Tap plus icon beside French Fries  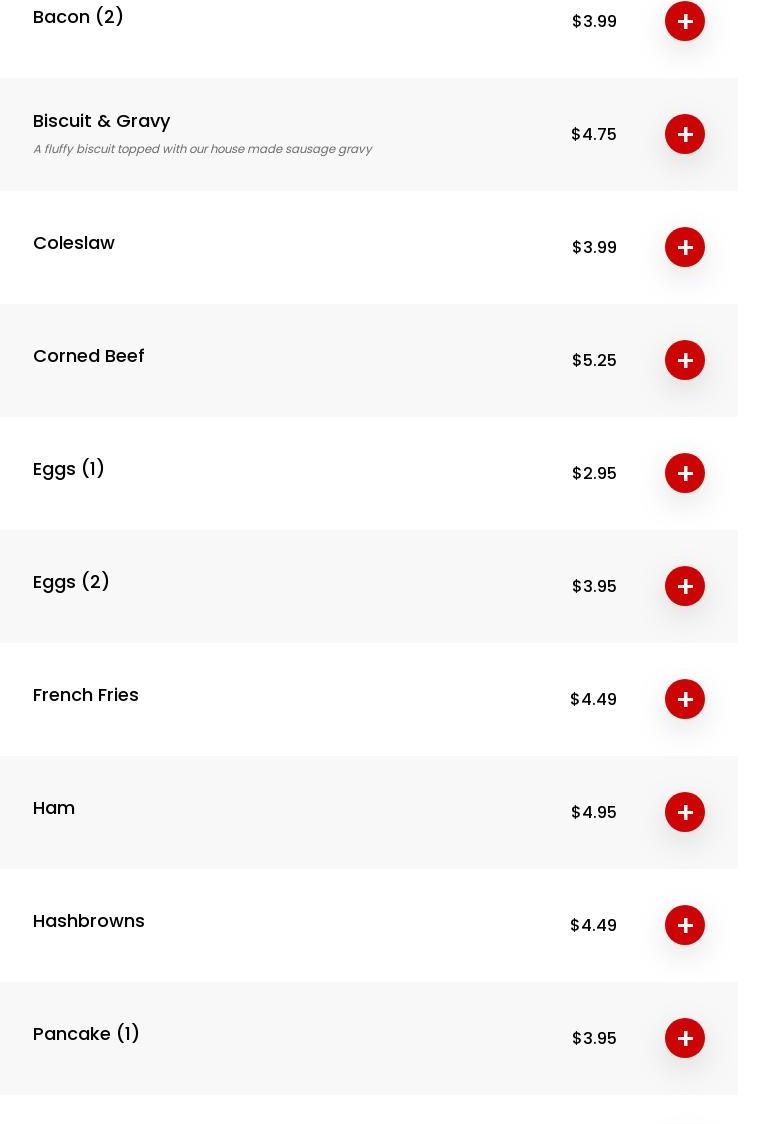coord(685,699)
